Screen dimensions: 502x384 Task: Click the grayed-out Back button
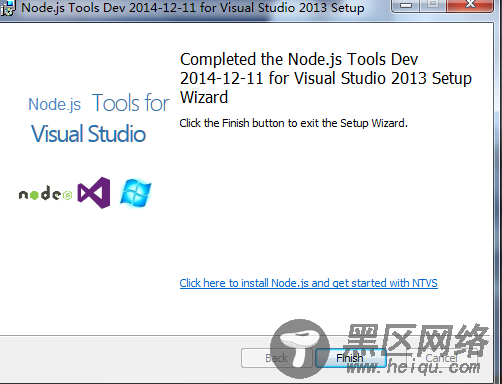coord(276,358)
